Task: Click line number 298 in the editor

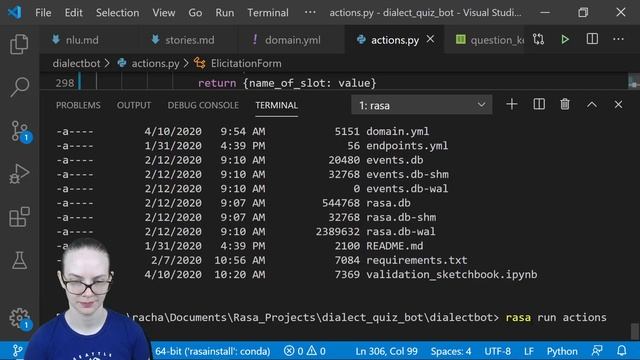Action: (65, 83)
